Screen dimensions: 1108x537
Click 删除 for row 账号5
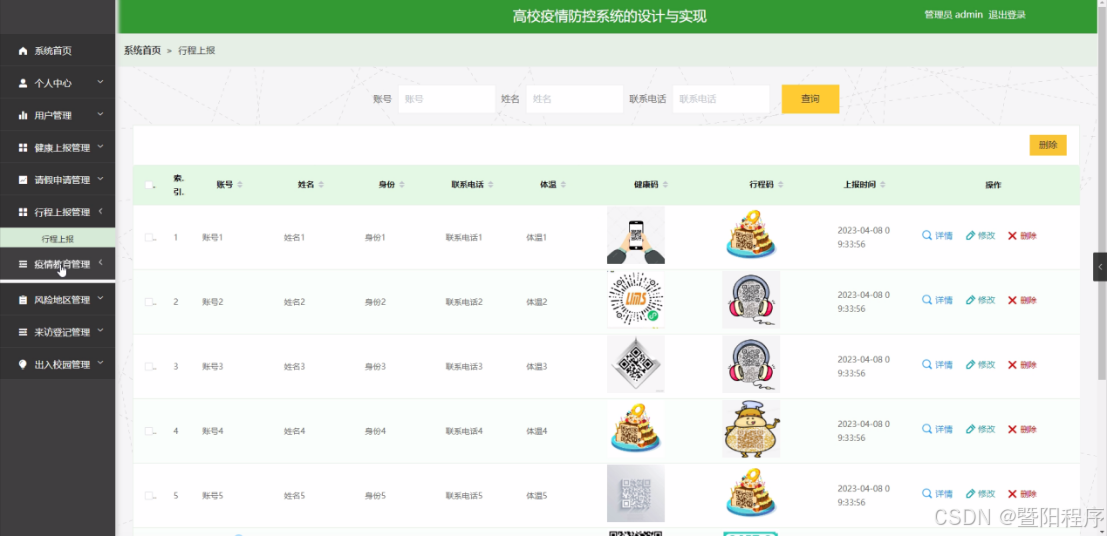coord(1022,494)
